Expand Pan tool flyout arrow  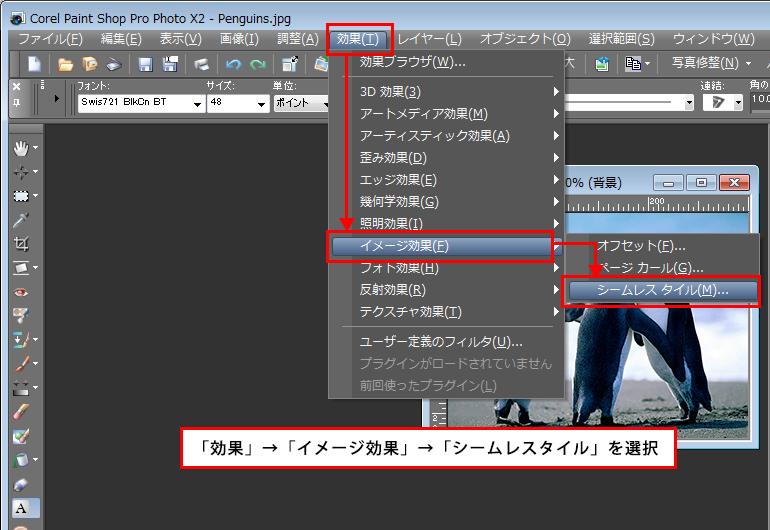[x=35, y=147]
